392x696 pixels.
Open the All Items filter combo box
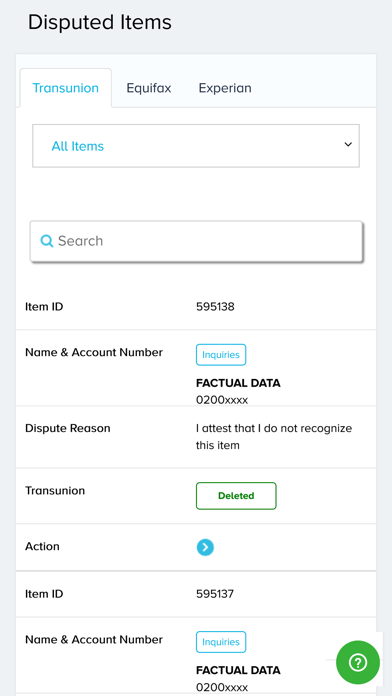tap(196, 146)
